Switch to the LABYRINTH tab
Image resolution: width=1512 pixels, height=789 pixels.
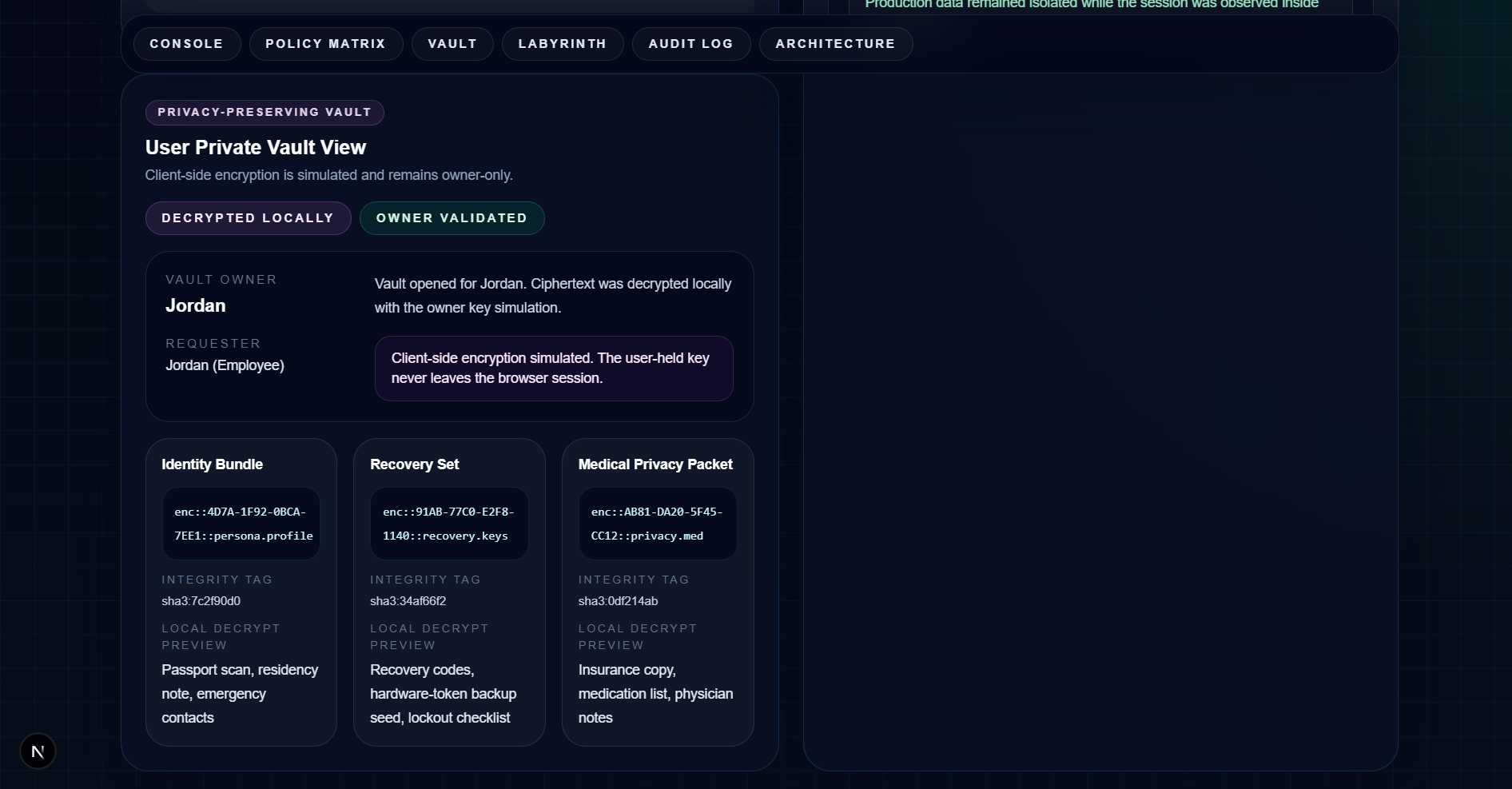point(562,44)
